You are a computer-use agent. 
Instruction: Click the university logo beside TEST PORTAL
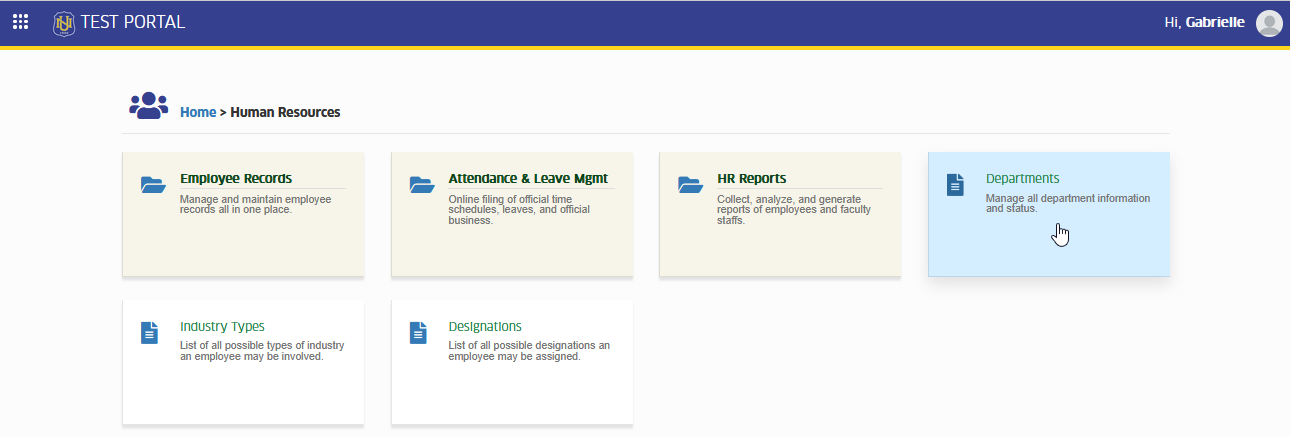pos(64,22)
